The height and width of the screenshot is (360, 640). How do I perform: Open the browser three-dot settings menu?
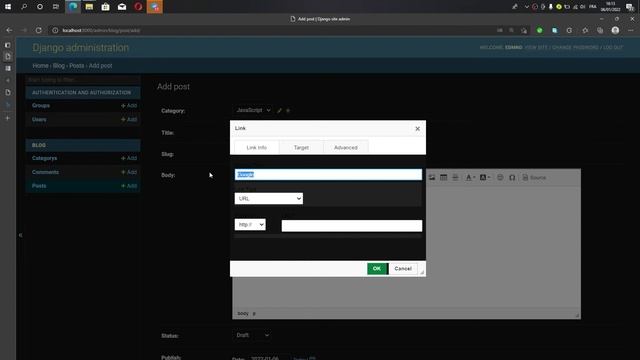pos(631,30)
